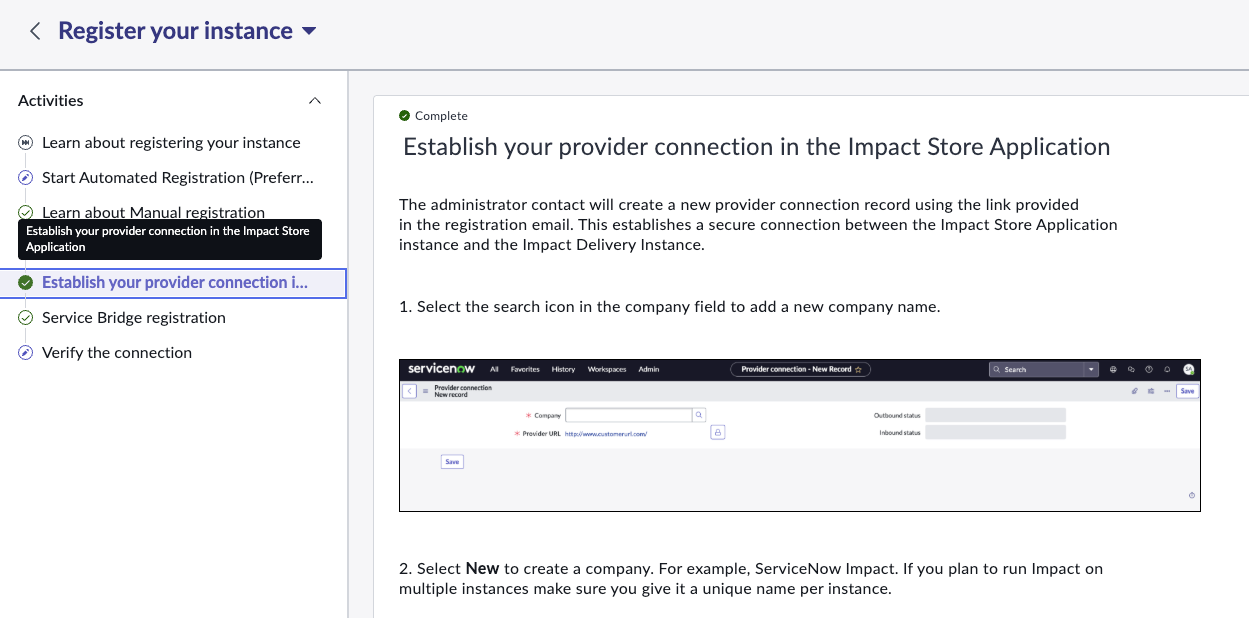Select Establish your provider connection activity
1249x618 pixels.
coord(174,283)
